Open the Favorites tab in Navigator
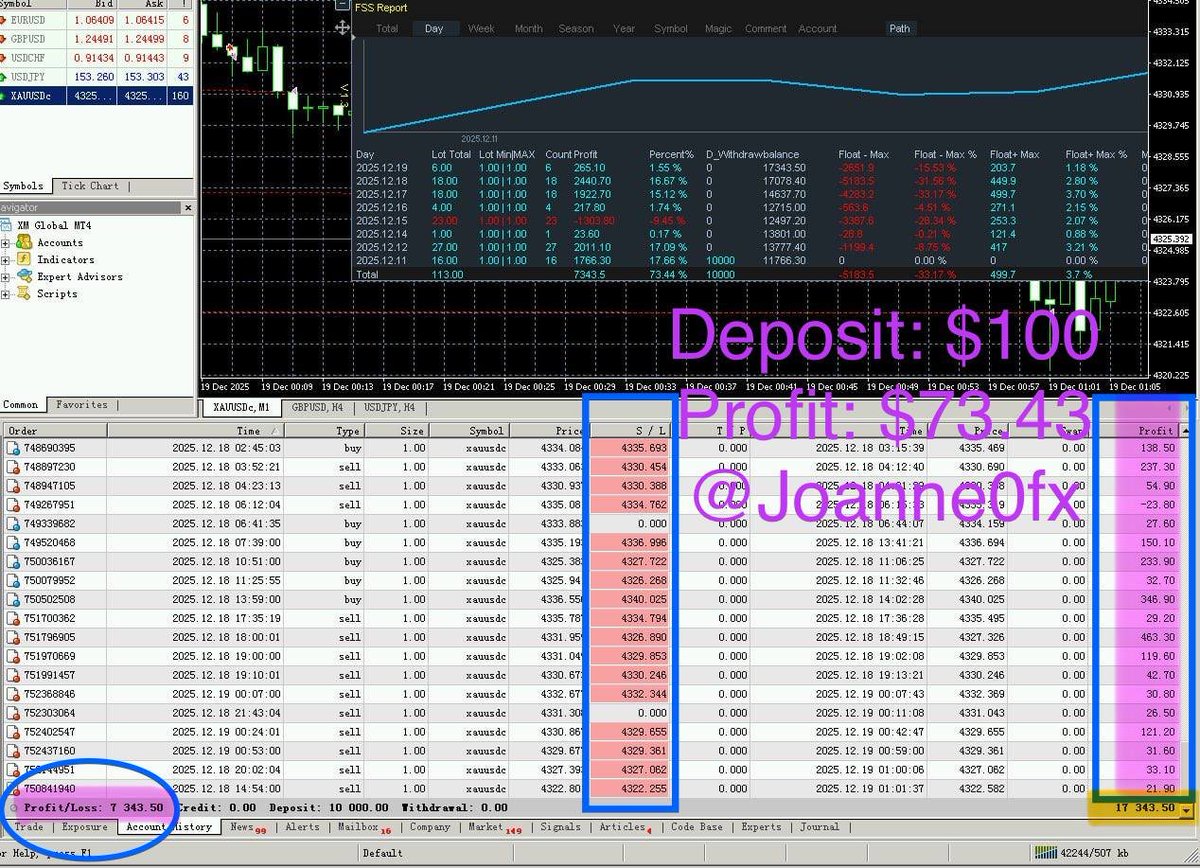Viewport: 1200px width, 868px height. point(82,405)
